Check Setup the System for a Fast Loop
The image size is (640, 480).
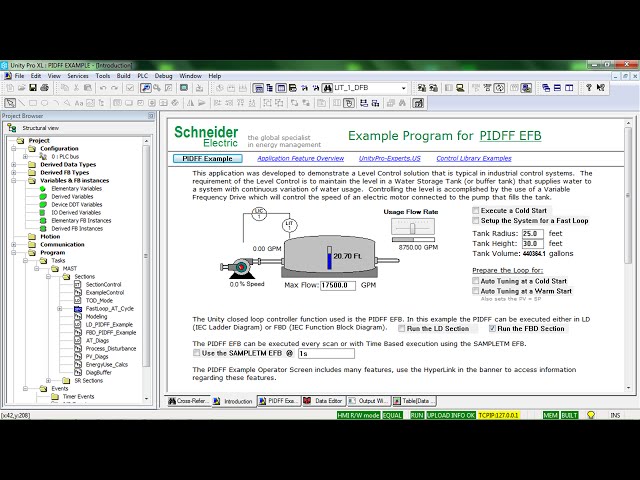[476, 220]
